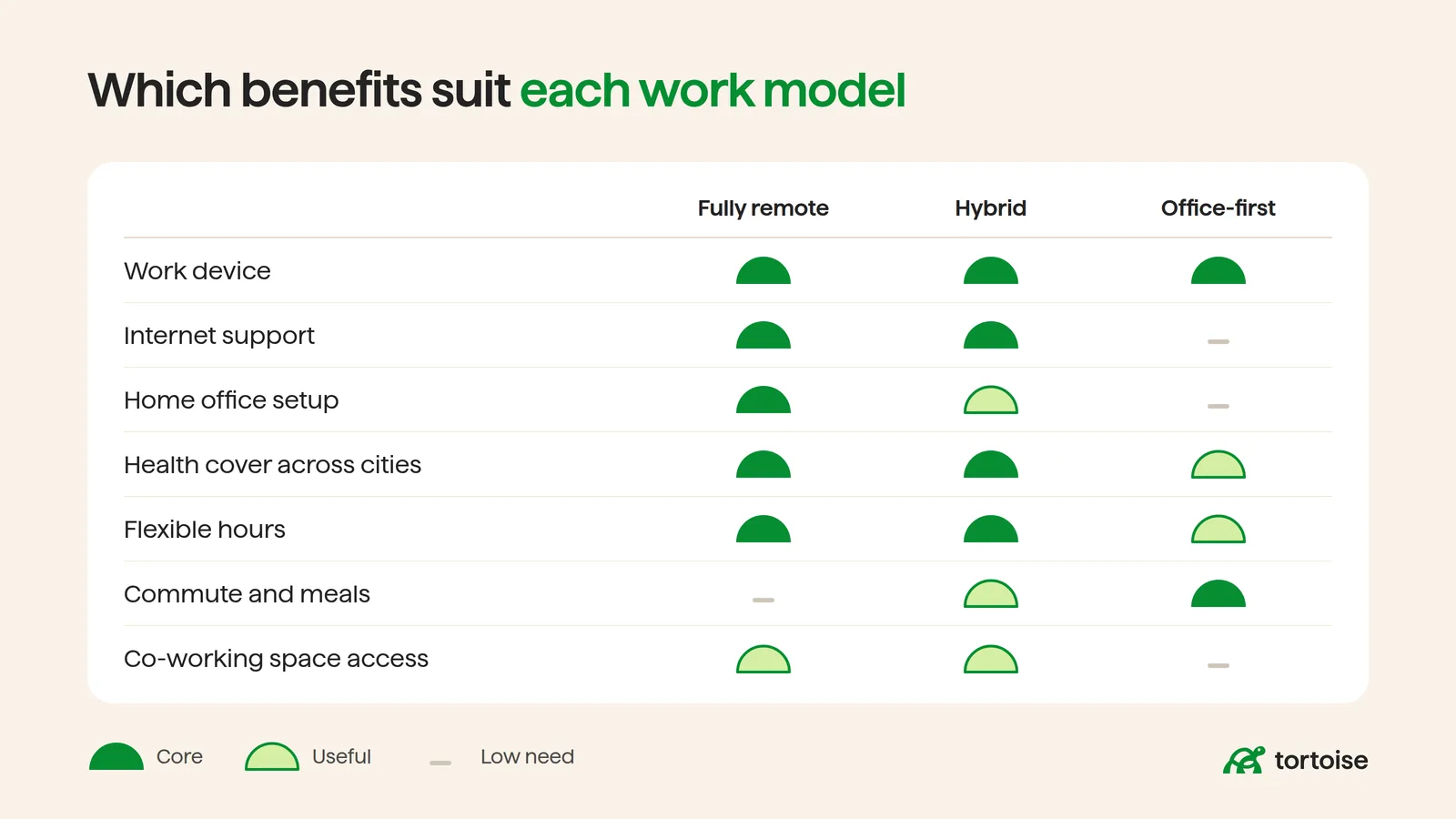The width and height of the screenshot is (1456, 819).
Task: Click the Low need legend label text
Action: 527,756
